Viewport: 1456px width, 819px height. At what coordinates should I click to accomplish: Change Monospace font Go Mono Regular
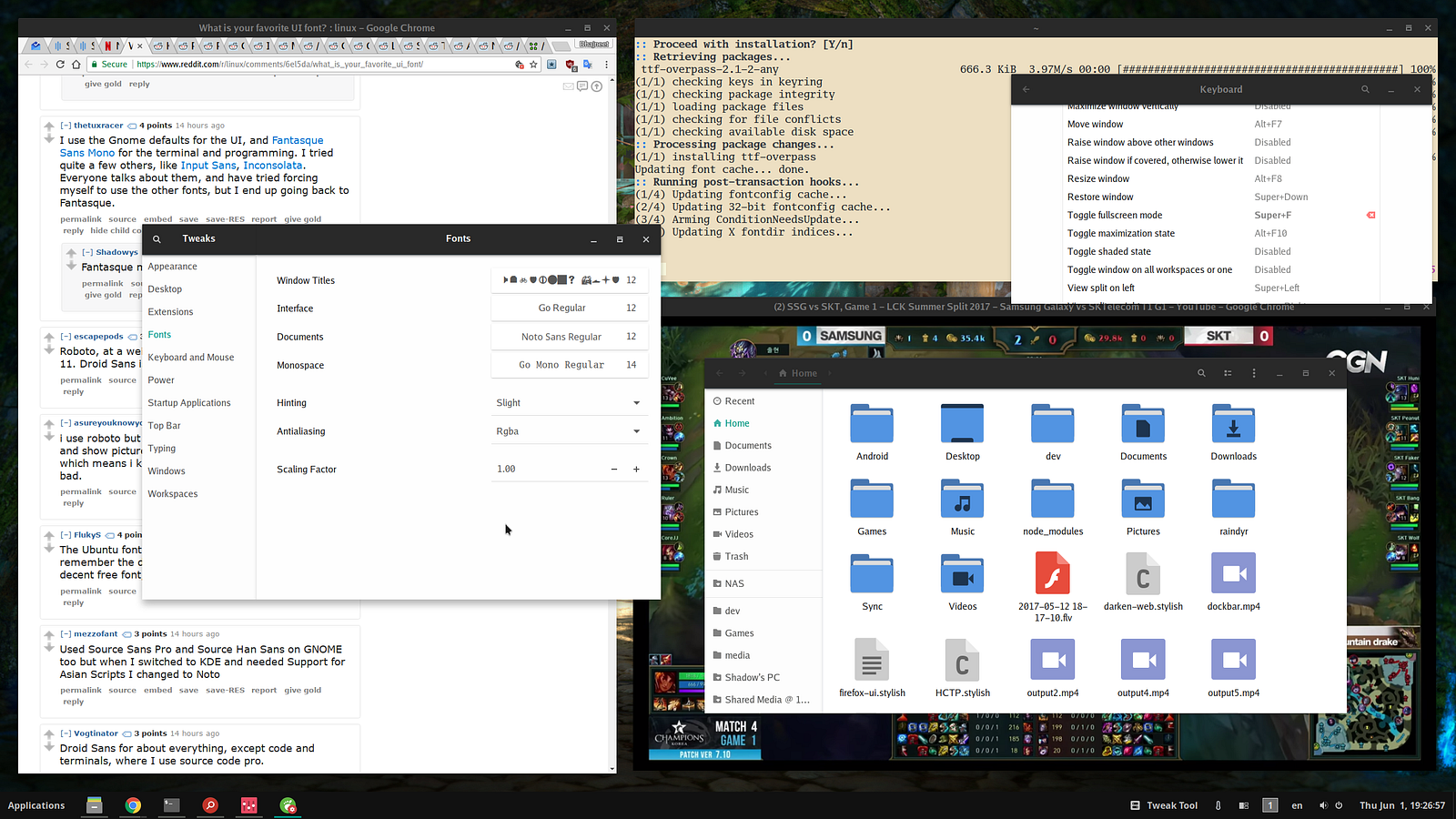[570, 365]
